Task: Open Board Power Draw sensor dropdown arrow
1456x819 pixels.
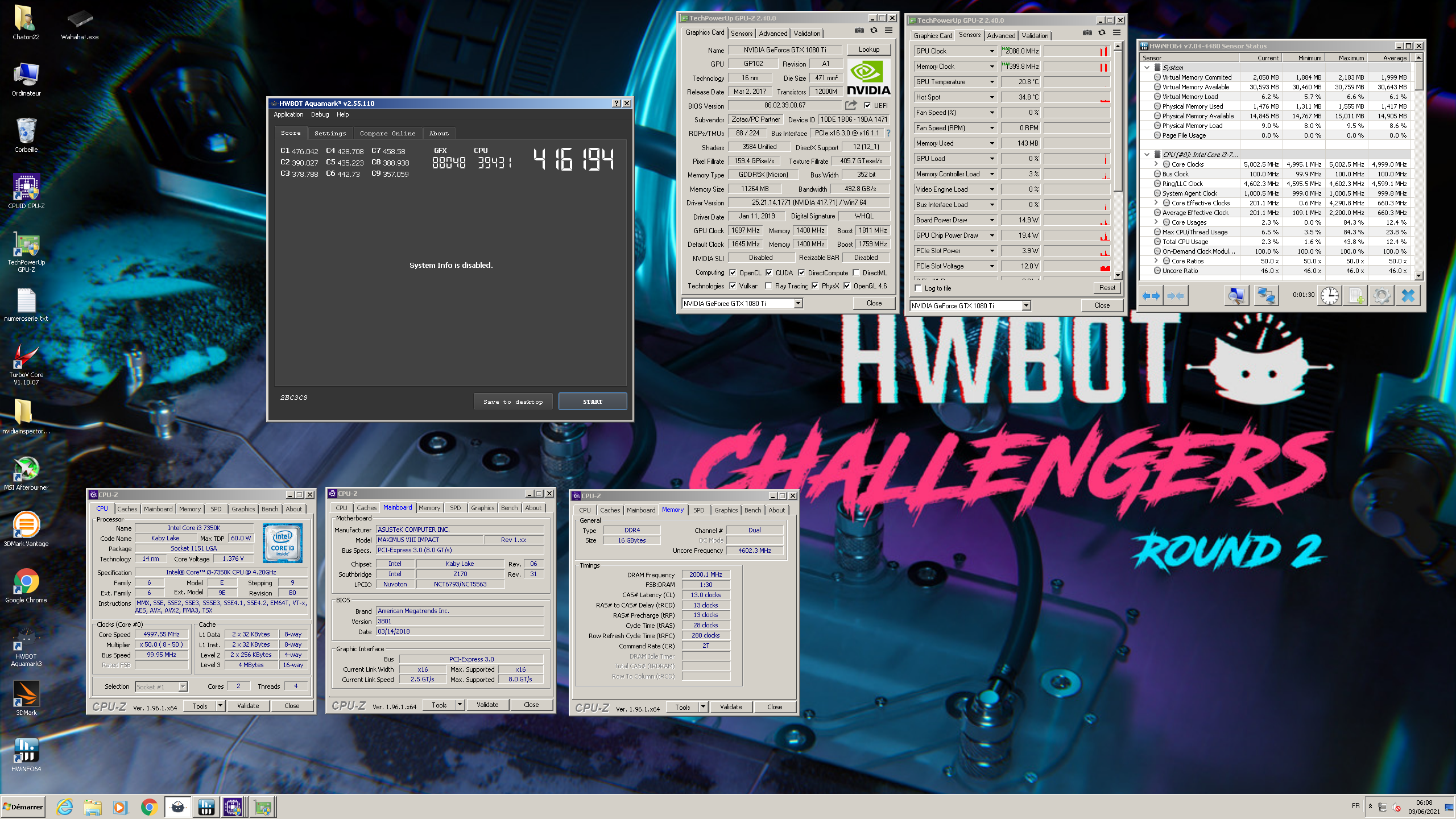Action: pos(992,220)
